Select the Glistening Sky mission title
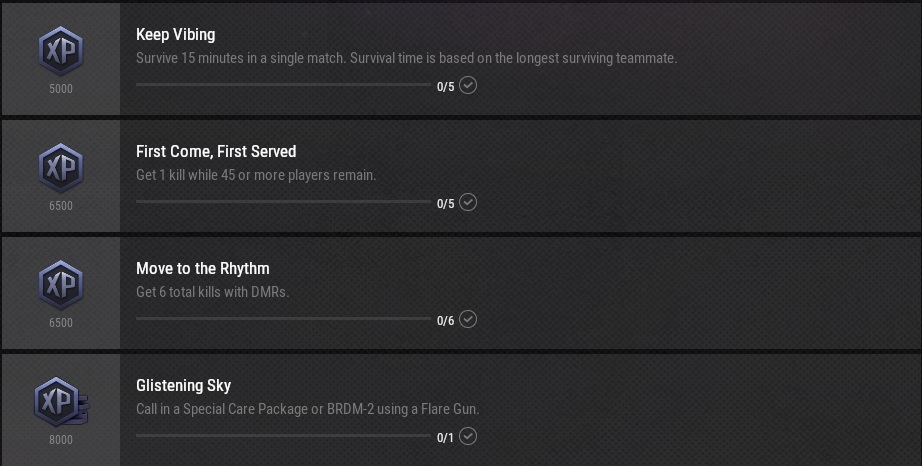This screenshot has width=922, height=466. [x=183, y=385]
